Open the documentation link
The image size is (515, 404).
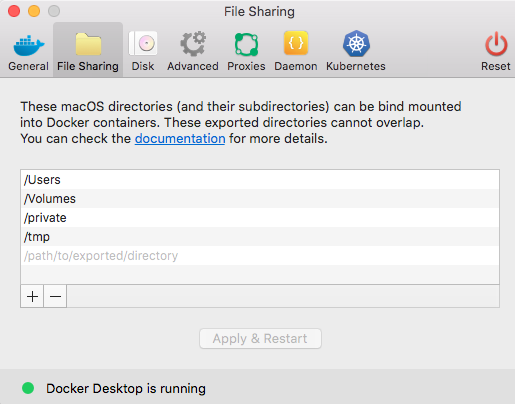tap(180, 139)
